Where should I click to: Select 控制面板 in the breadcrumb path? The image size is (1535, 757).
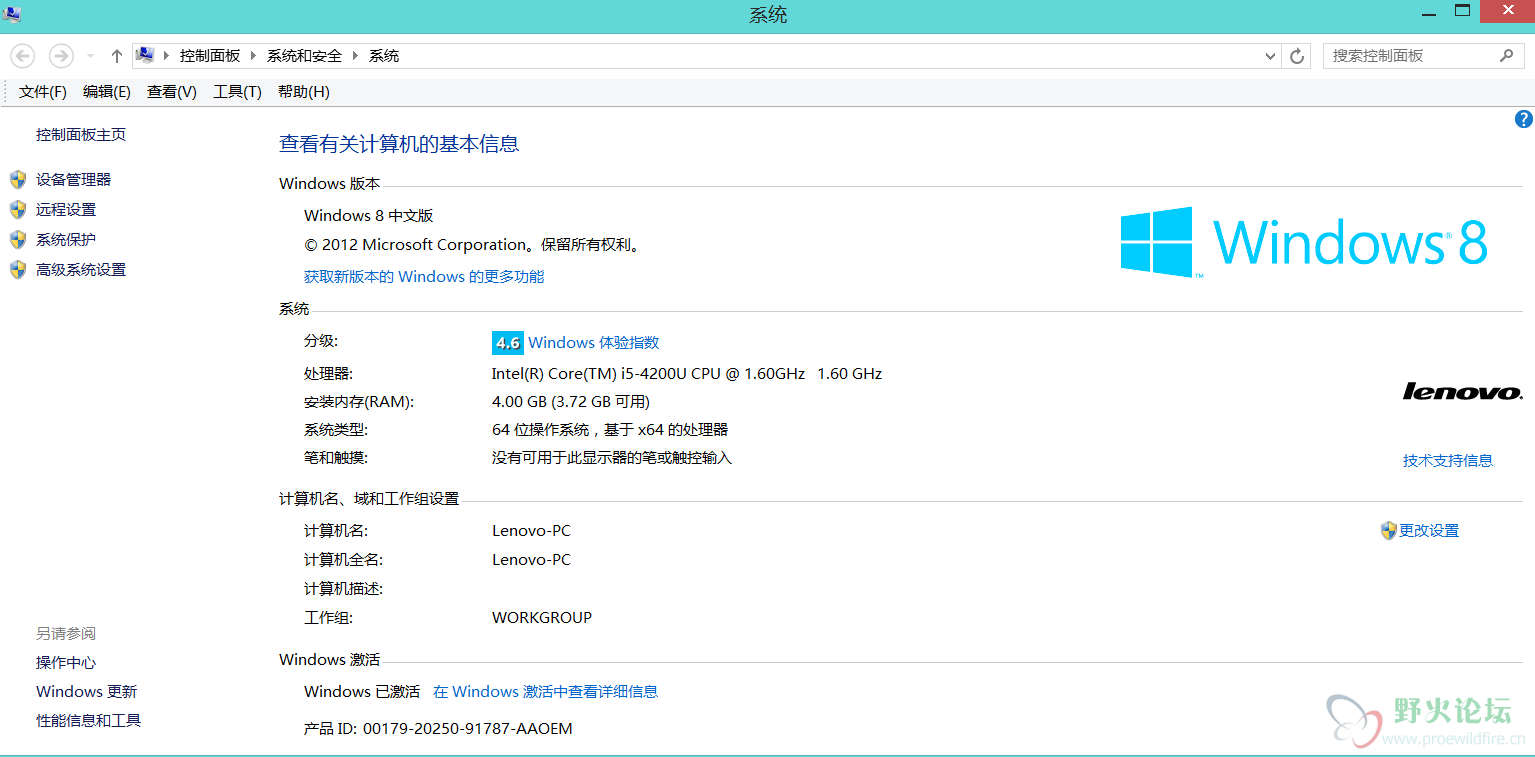210,56
